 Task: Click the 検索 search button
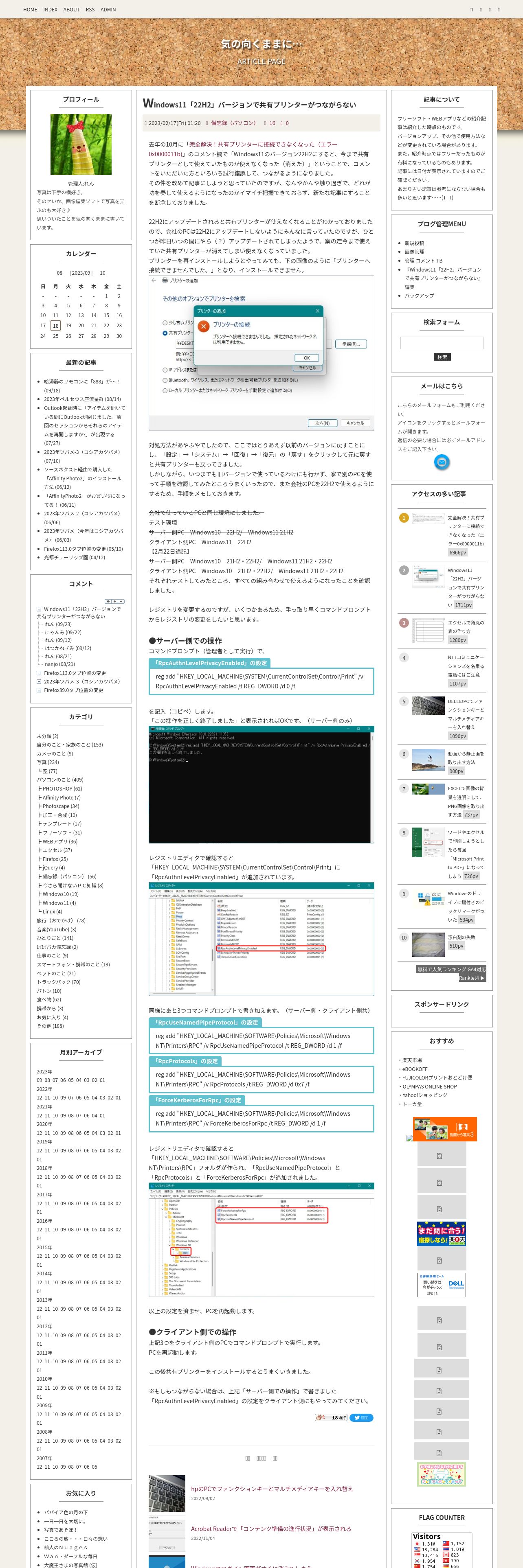pos(442,357)
